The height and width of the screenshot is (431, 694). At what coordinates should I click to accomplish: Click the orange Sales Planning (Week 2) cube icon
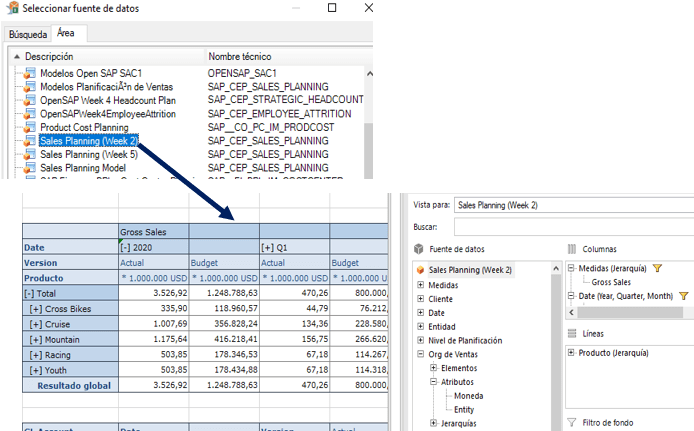coord(420,270)
